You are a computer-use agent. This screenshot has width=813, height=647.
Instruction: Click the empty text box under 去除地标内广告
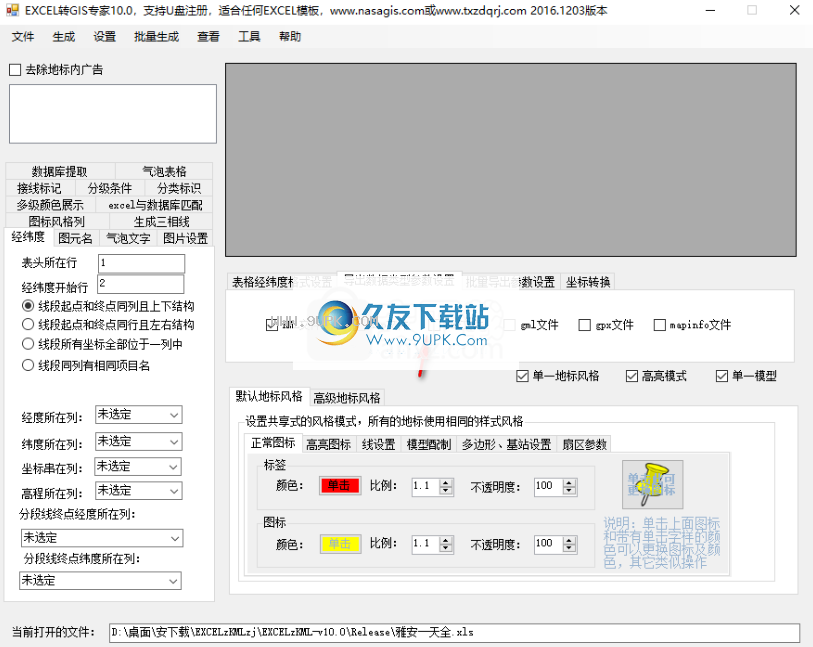click(113, 114)
